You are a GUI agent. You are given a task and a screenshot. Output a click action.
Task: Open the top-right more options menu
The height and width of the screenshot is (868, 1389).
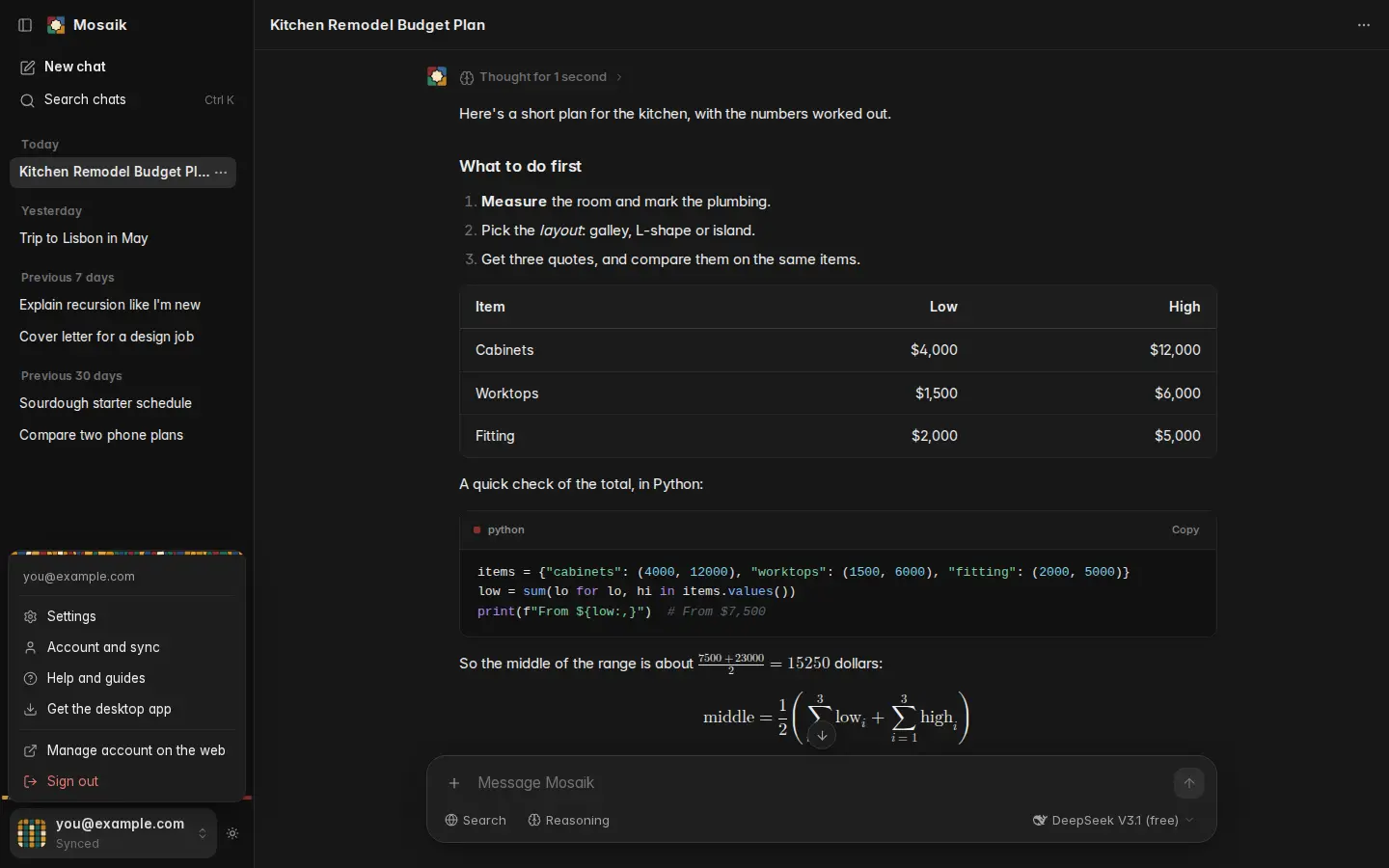(x=1364, y=25)
